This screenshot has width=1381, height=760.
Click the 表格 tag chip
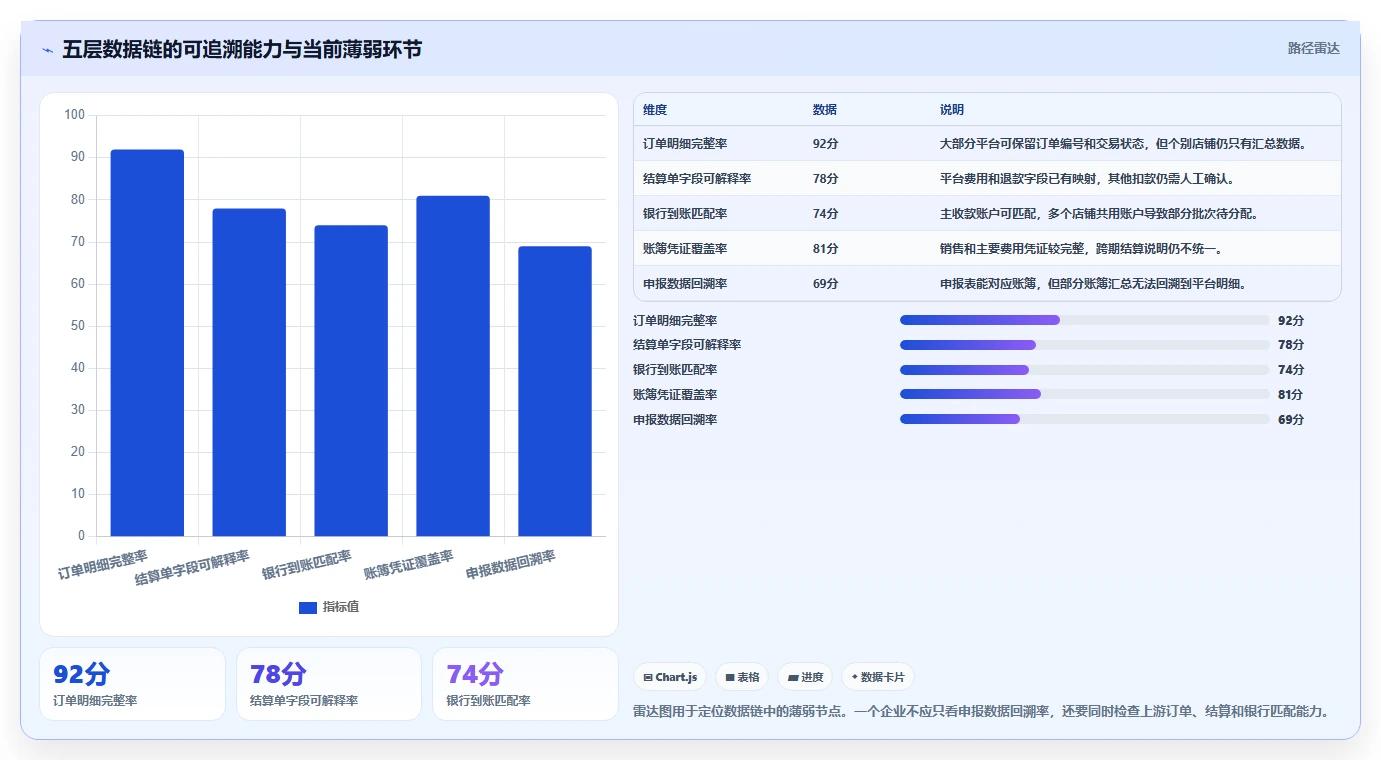point(742,677)
